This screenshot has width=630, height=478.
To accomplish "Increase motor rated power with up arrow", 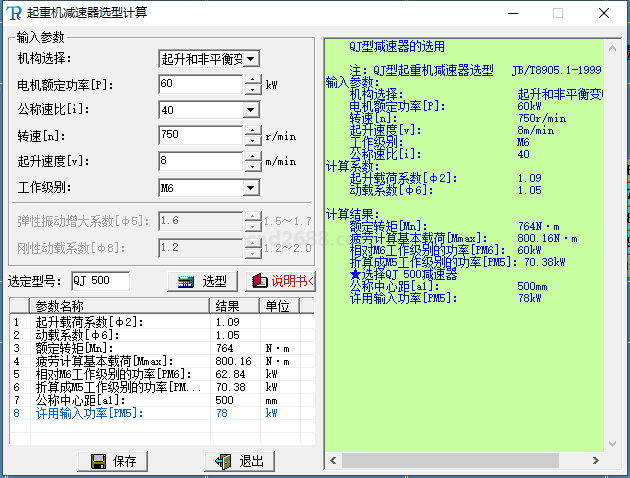I will pos(253,79).
